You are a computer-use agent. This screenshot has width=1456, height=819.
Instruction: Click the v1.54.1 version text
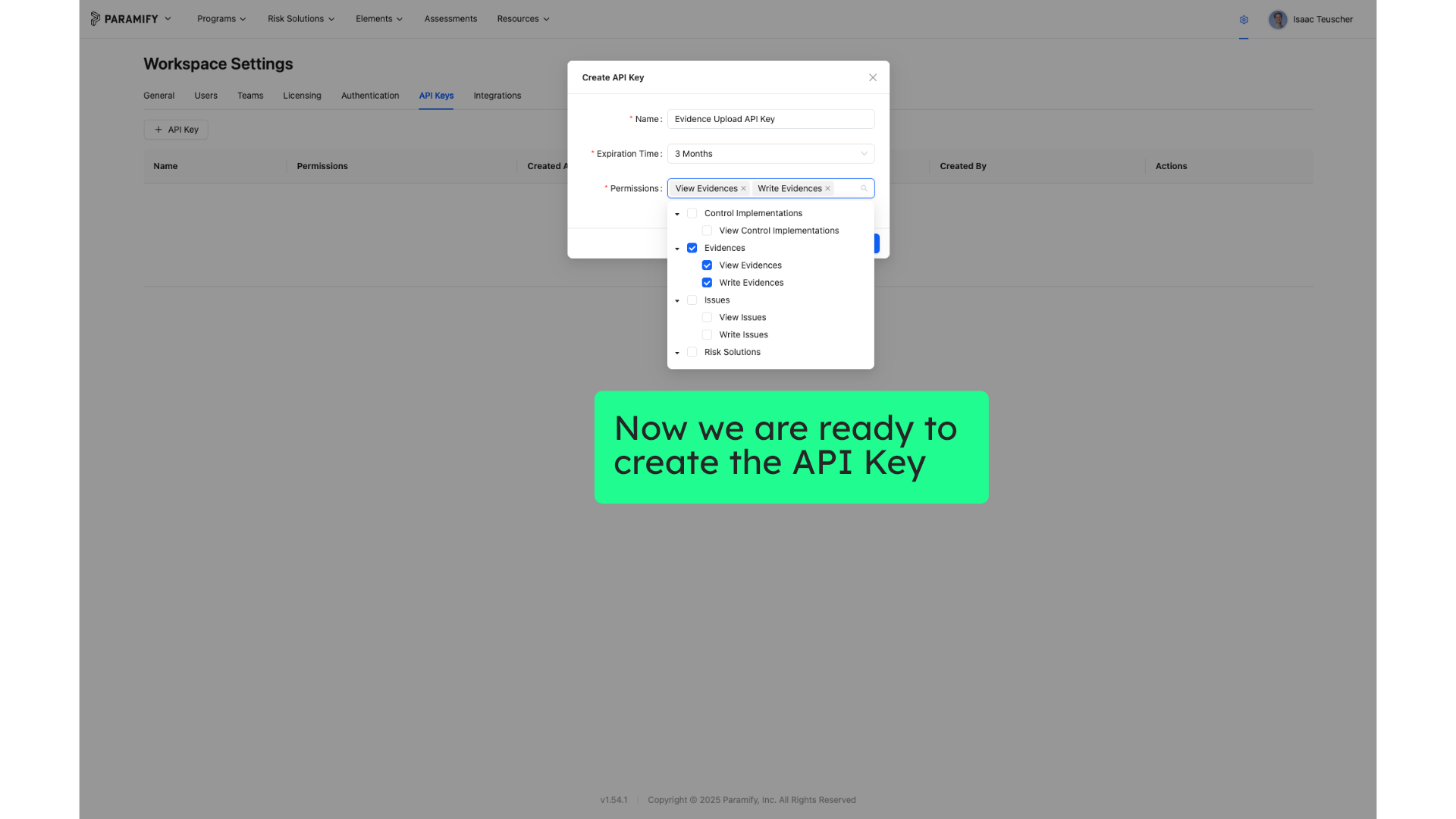coord(613,800)
